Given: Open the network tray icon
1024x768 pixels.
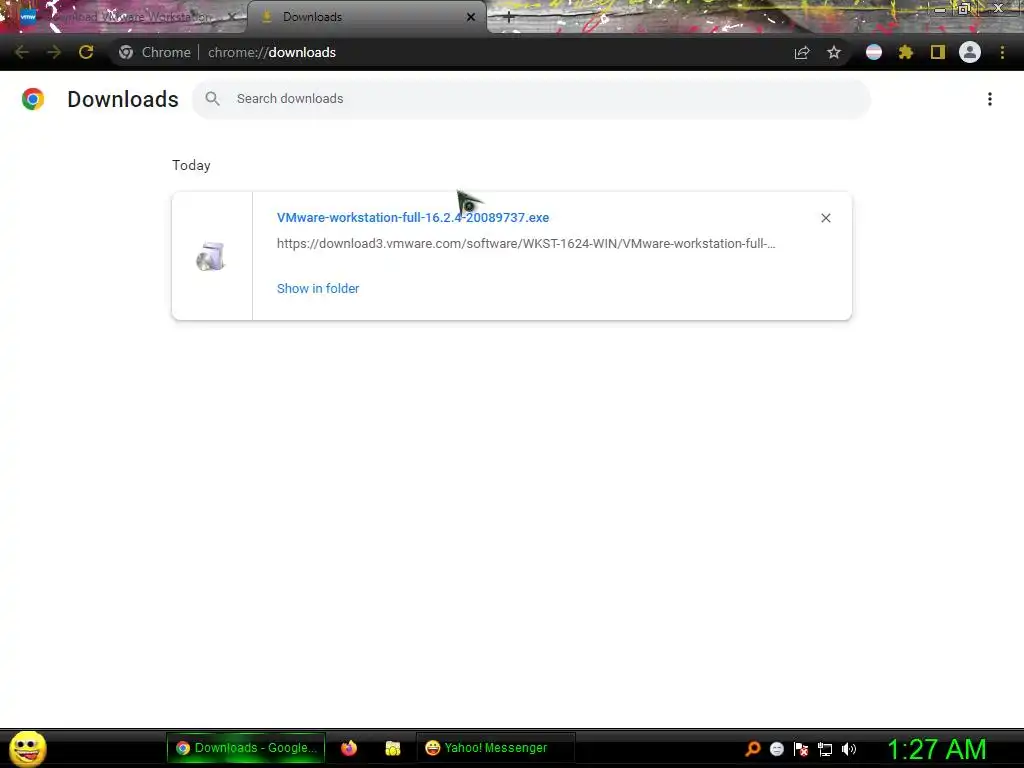Looking at the screenshot, I should pyautogui.click(x=825, y=749).
